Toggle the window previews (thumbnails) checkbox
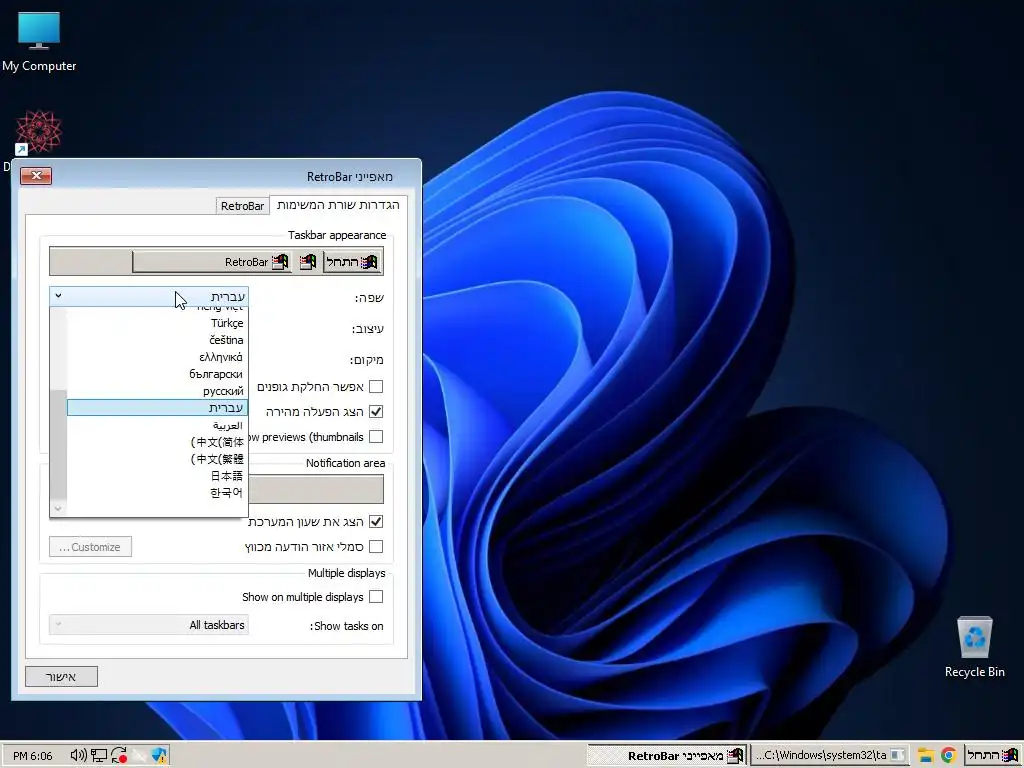1024x768 pixels. tap(376, 436)
